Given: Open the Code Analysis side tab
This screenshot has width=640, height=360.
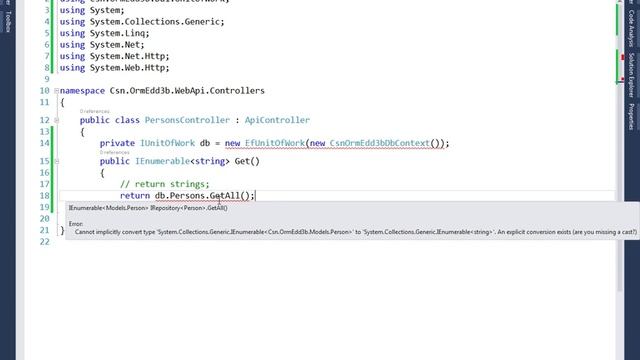Looking at the screenshot, I should [x=631, y=28].
